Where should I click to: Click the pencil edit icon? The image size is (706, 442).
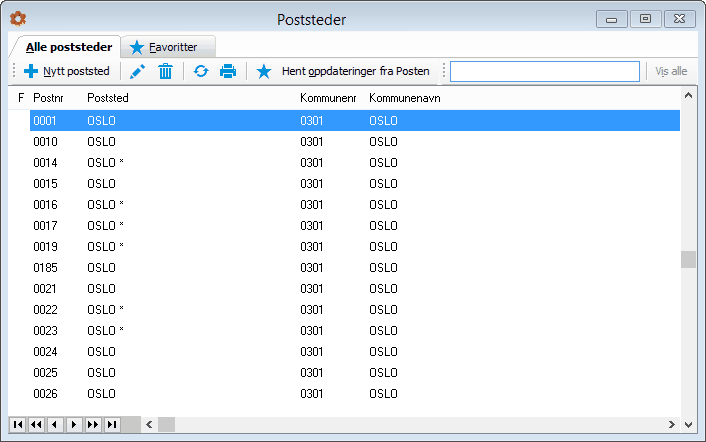(x=137, y=71)
